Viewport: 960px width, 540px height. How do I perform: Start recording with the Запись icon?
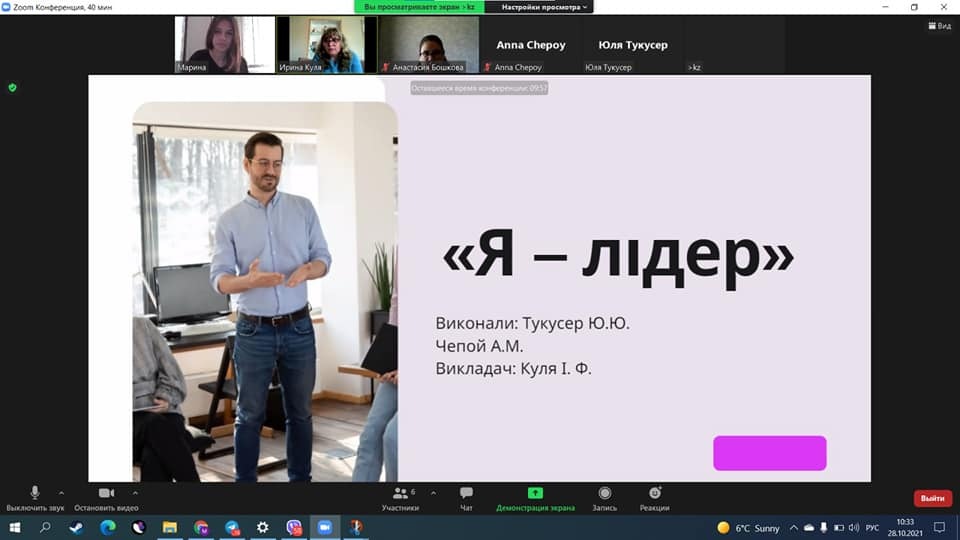[604, 493]
